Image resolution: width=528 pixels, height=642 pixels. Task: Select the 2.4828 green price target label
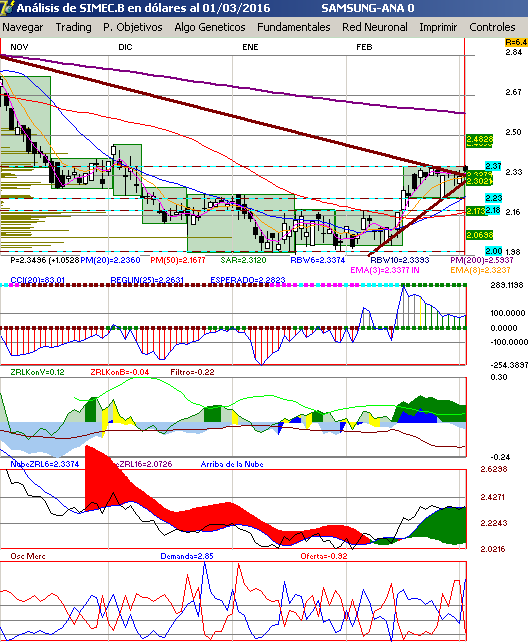point(480,140)
